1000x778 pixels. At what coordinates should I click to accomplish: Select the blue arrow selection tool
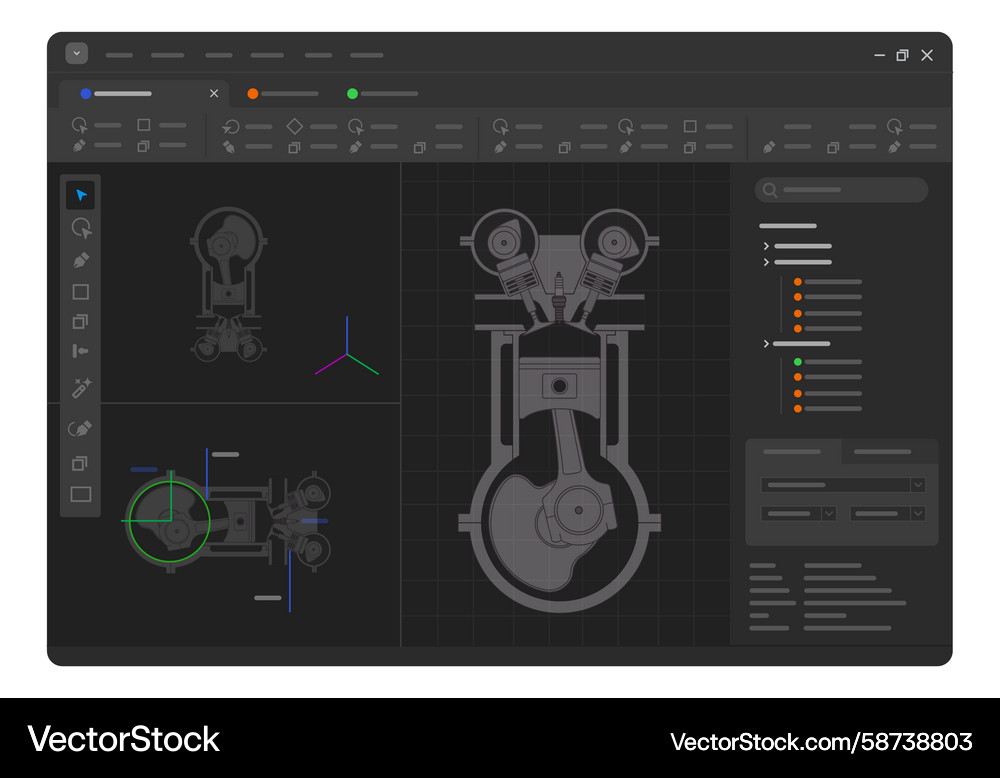click(81, 195)
